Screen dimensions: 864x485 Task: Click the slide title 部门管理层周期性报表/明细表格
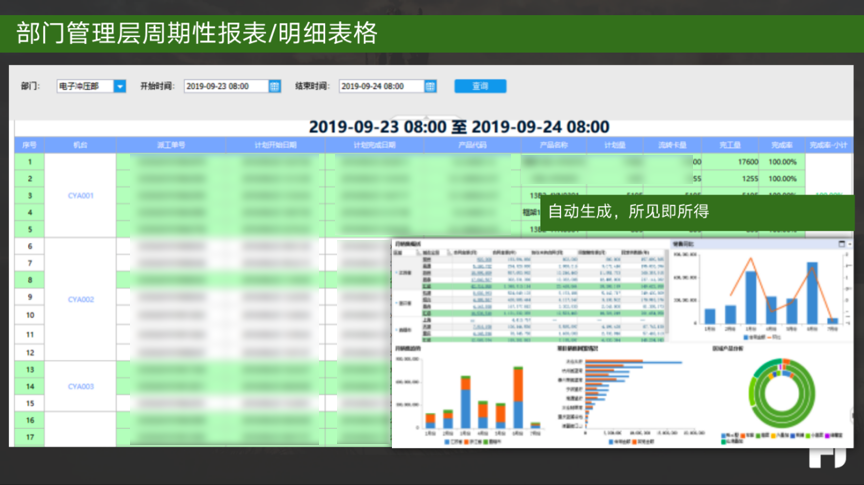pyautogui.click(x=197, y=33)
